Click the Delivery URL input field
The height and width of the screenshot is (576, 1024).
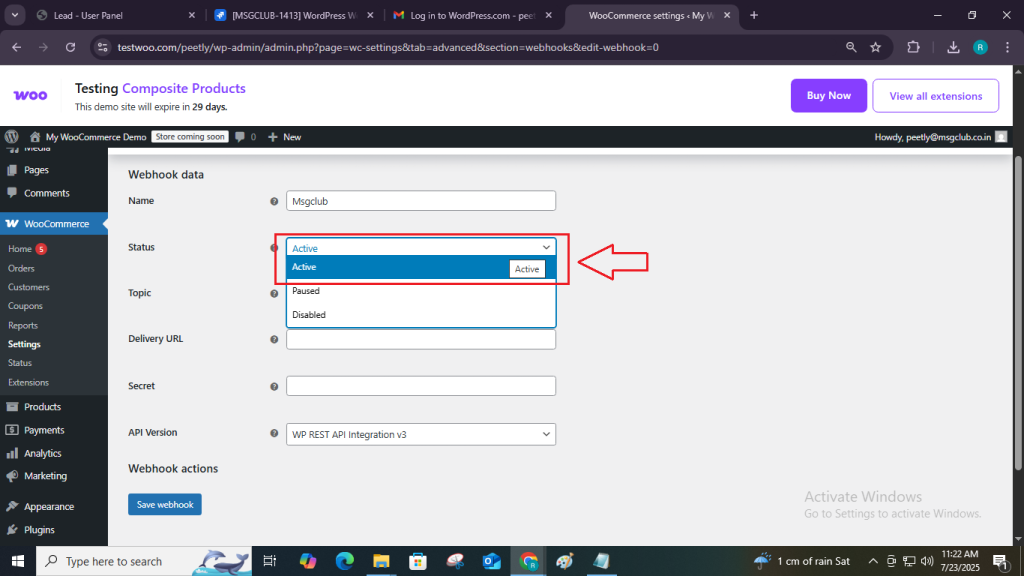click(x=421, y=339)
